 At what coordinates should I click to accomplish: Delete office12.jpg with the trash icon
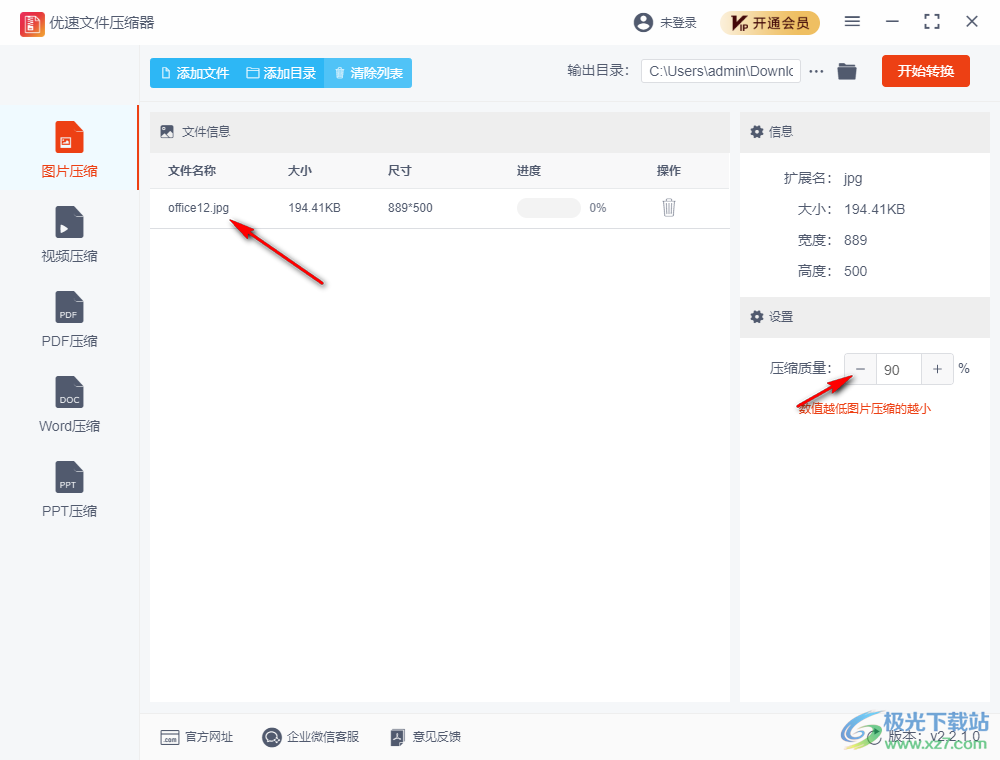tap(668, 207)
